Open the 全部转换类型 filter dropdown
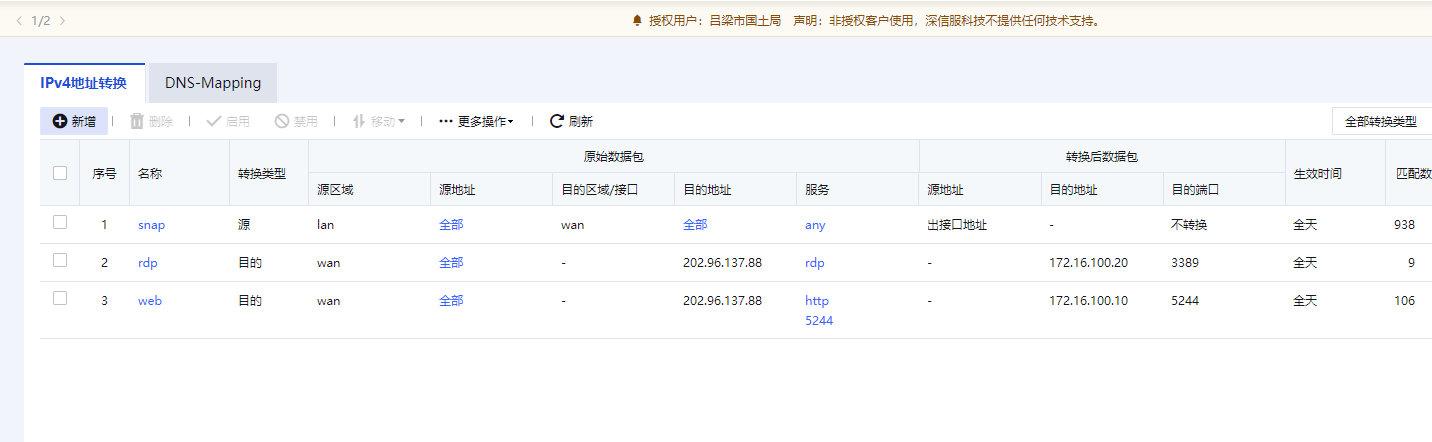1432x442 pixels. pos(1381,121)
